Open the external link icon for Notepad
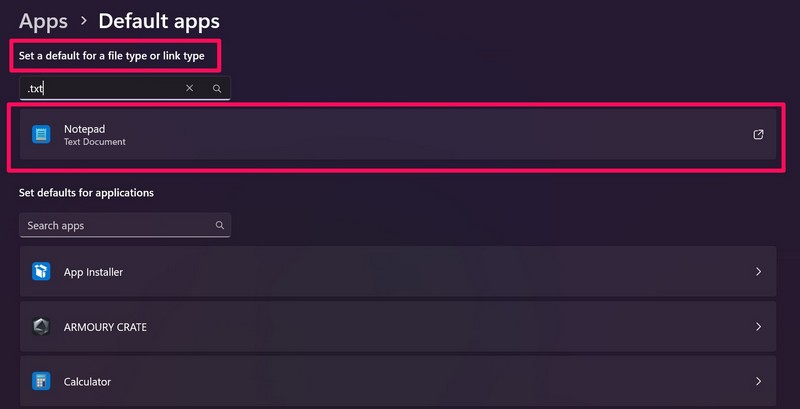 tap(758, 135)
